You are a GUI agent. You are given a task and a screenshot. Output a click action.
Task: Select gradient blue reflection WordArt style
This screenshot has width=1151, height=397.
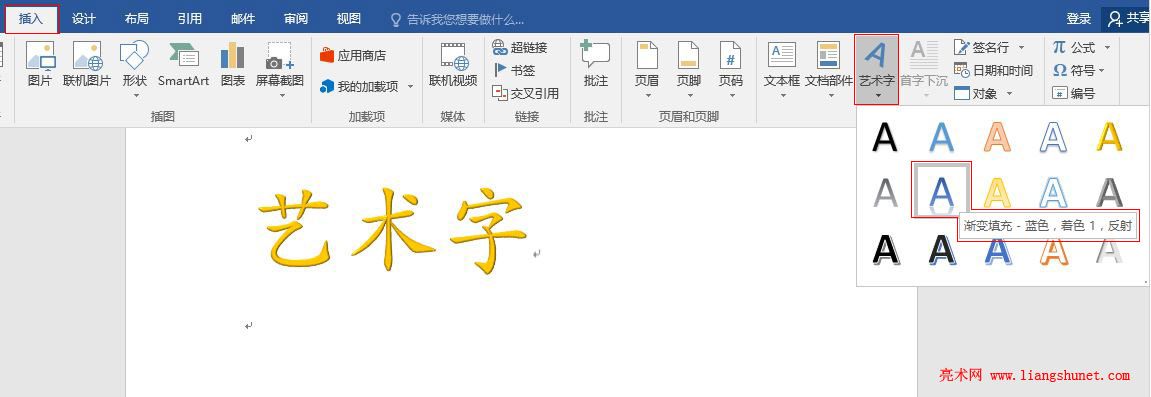(941, 191)
